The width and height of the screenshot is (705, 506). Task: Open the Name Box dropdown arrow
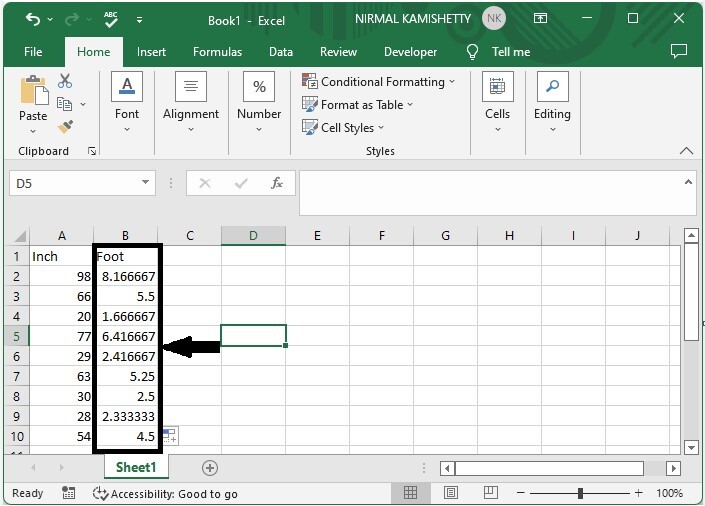145,182
